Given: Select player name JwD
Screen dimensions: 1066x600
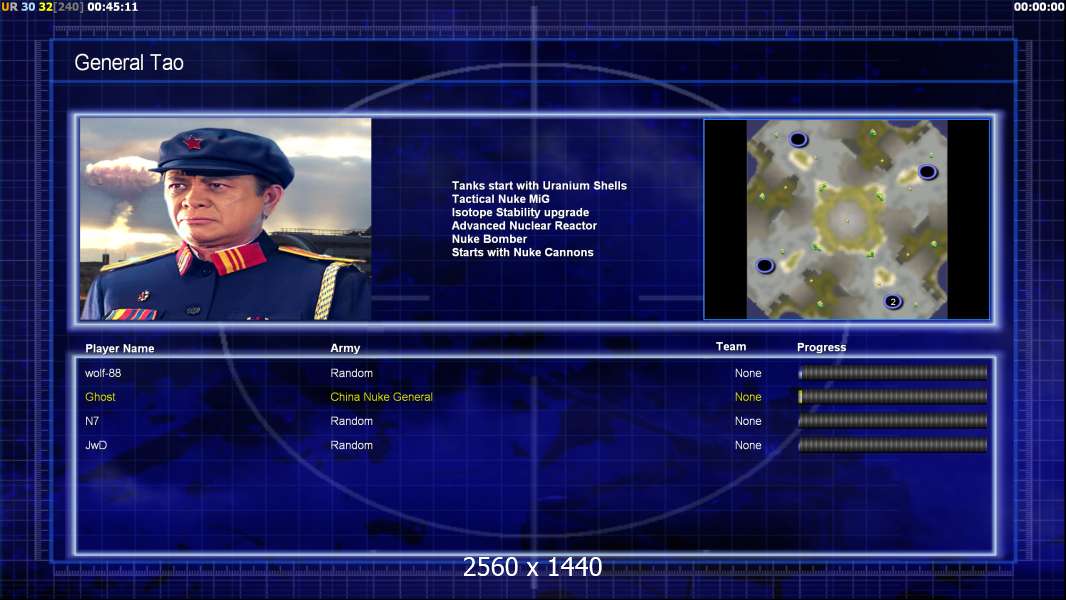Looking at the screenshot, I should pos(96,445).
